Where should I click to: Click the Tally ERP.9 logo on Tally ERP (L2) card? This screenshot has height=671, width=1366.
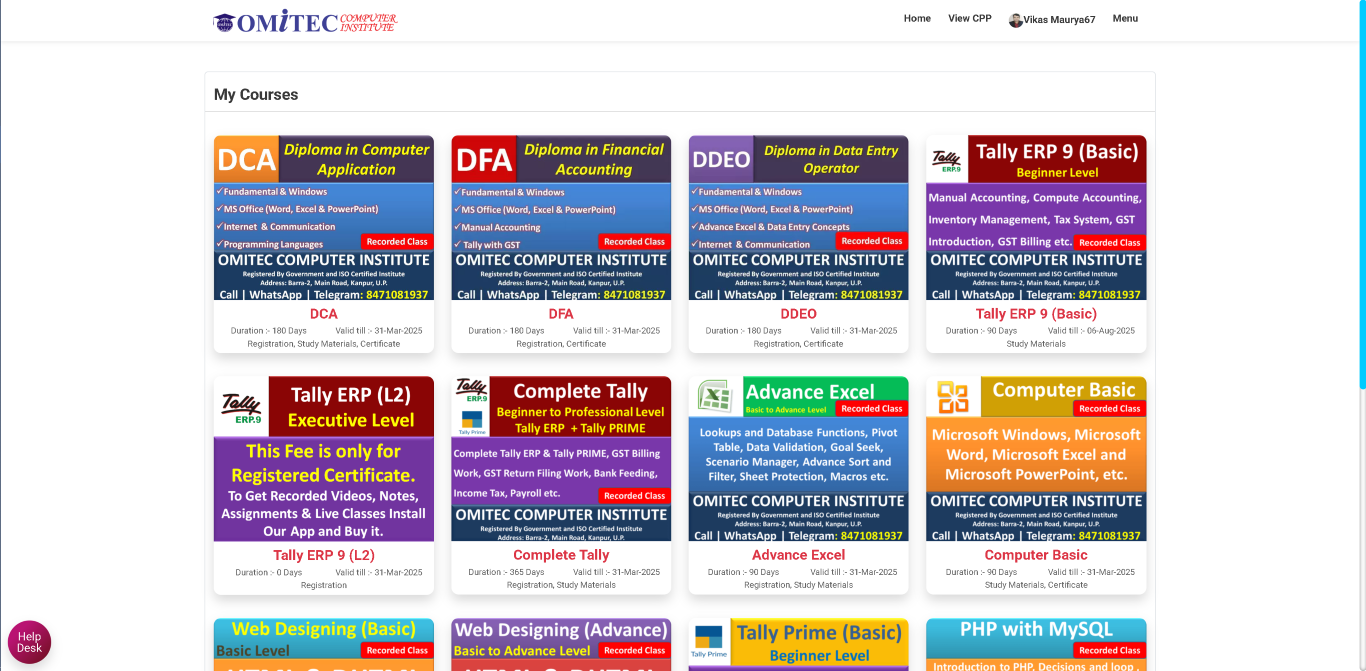point(241,406)
